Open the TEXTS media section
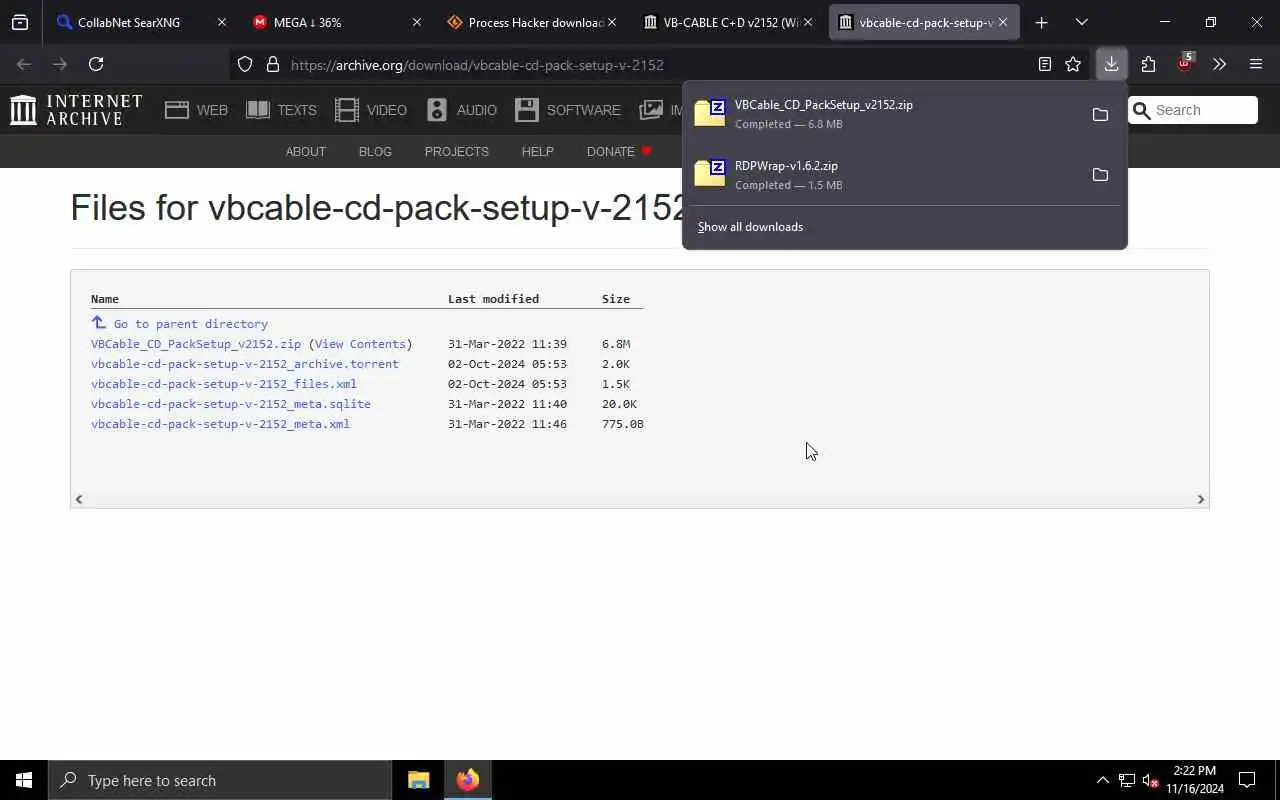 click(x=281, y=110)
